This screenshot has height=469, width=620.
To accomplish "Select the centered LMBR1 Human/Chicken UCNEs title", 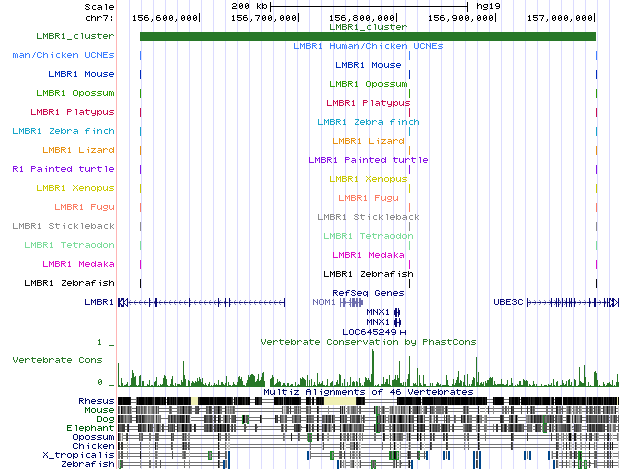I will click(368, 46).
